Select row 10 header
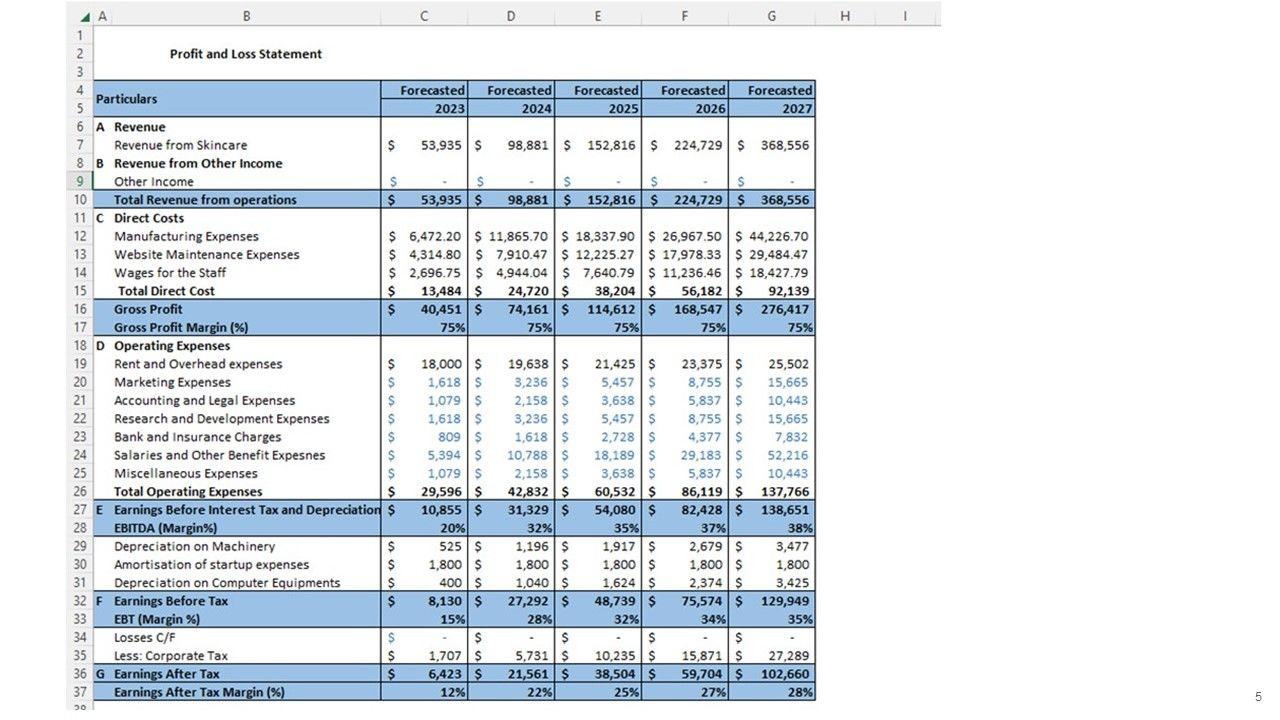Screen dimensions: 1280x720 79,200
